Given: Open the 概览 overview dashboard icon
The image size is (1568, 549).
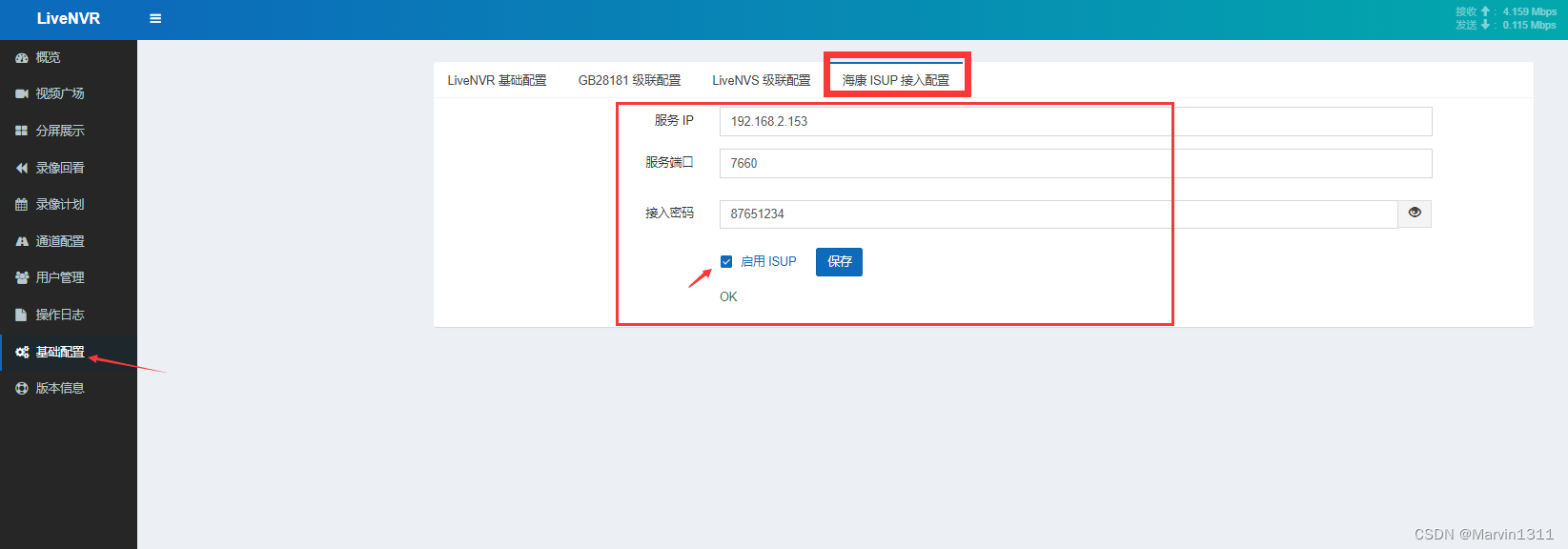Looking at the screenshot, I should click(22, 58).
